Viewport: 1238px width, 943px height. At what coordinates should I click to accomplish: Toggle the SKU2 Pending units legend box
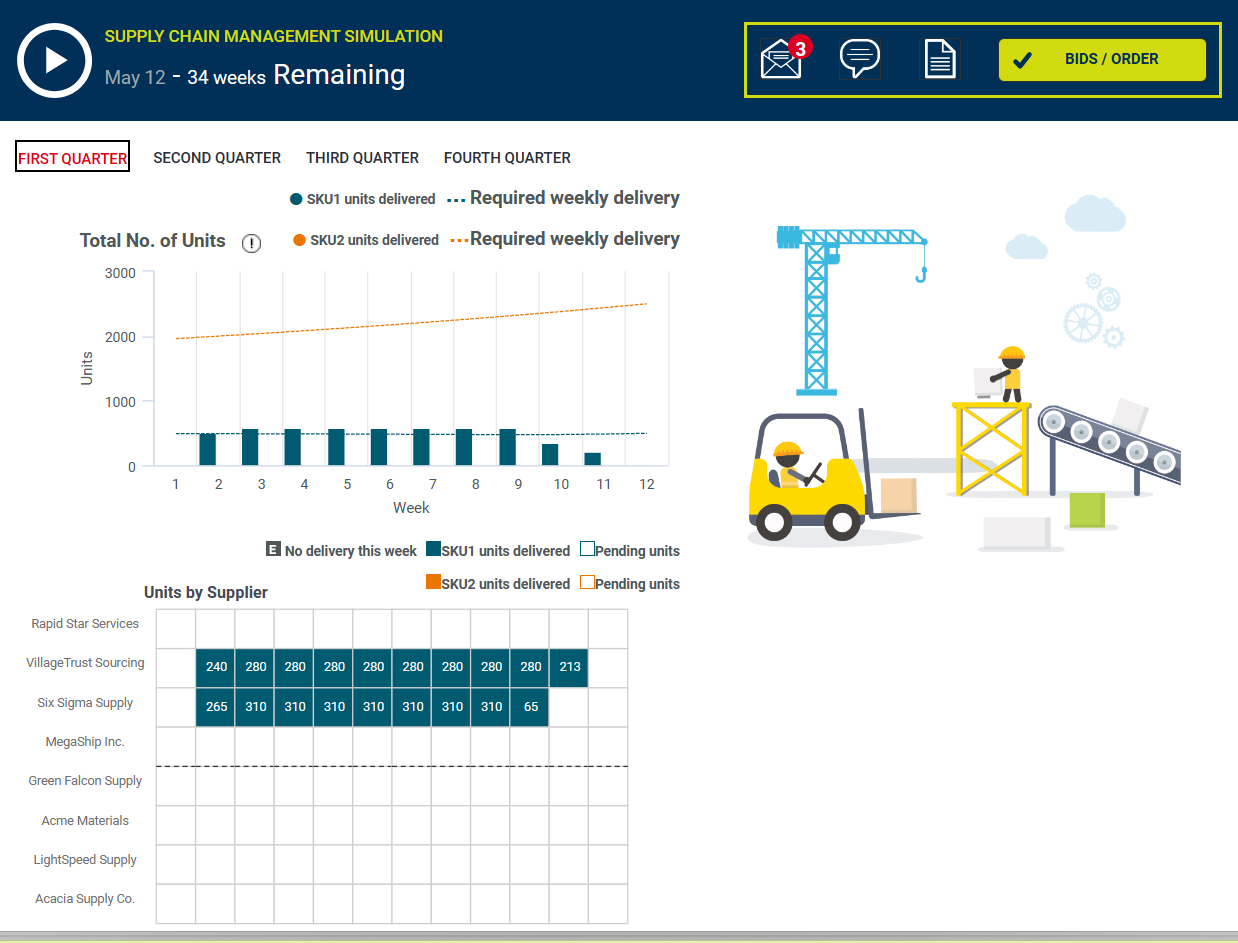[x=587, y=583]
